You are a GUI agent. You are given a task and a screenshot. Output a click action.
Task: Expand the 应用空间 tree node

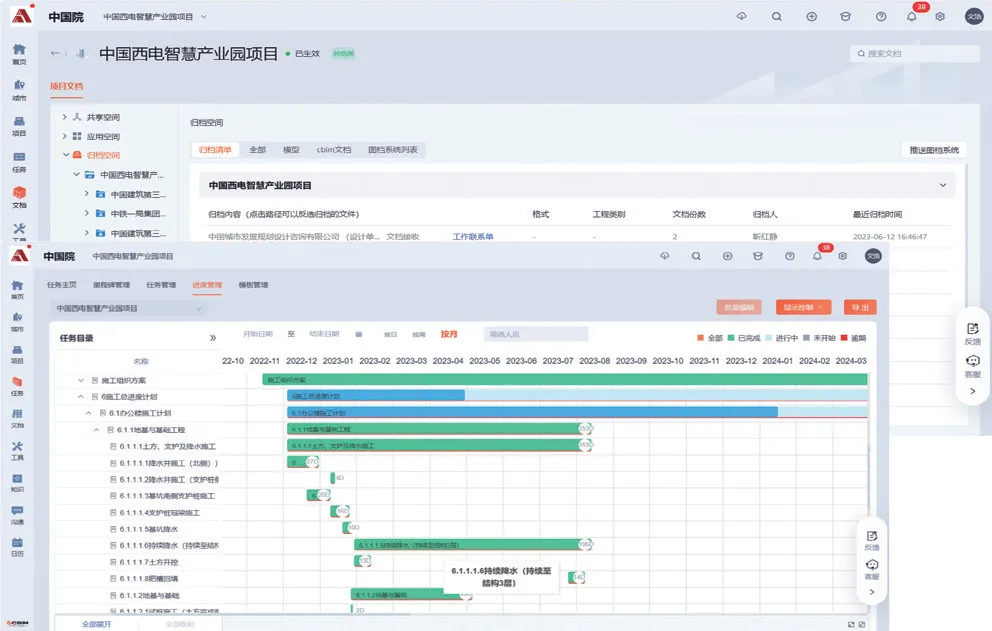pyautogui.click(x=65, y=136)
